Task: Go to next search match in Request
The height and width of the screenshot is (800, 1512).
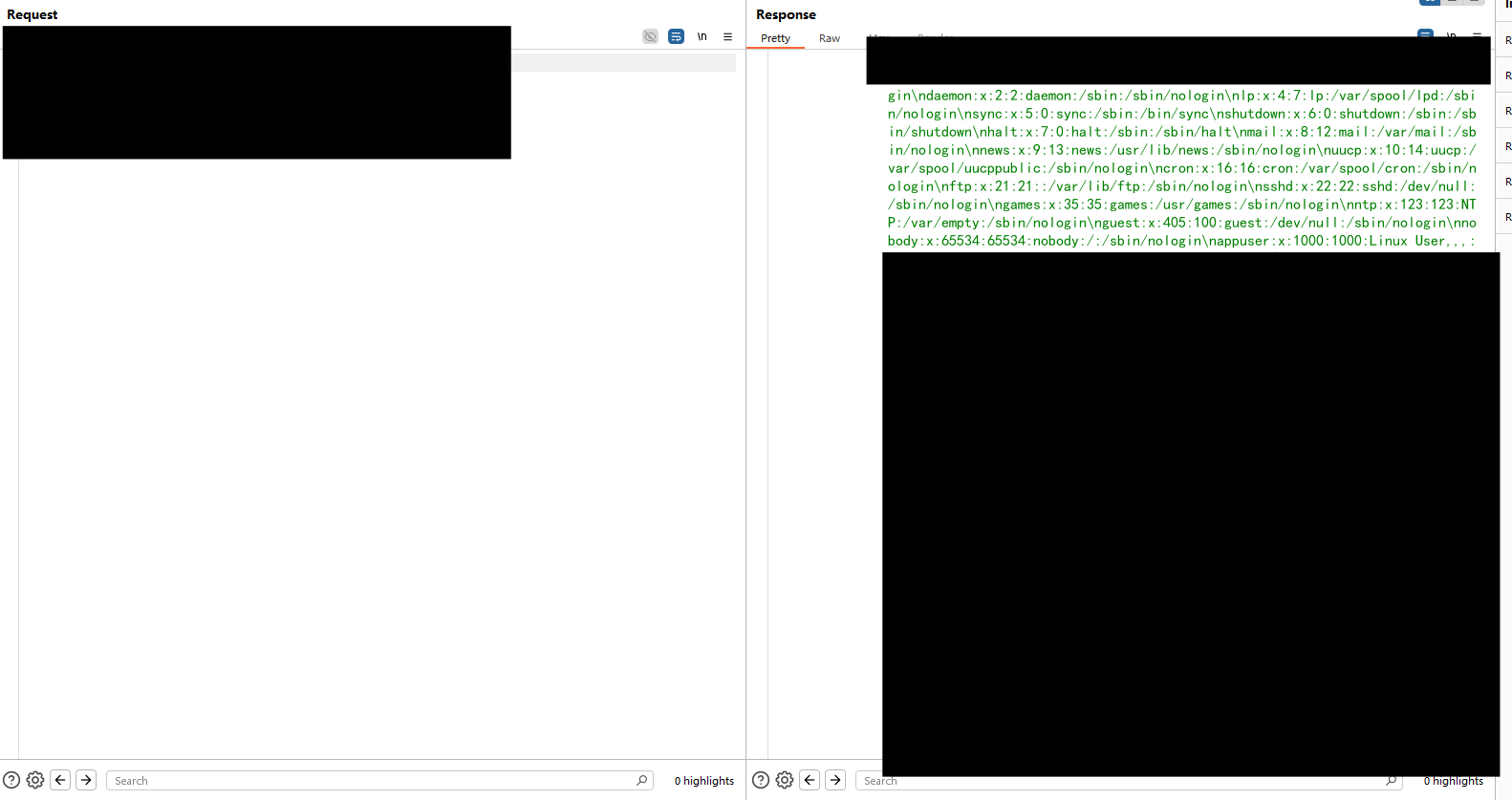Action: coord(86,780)
